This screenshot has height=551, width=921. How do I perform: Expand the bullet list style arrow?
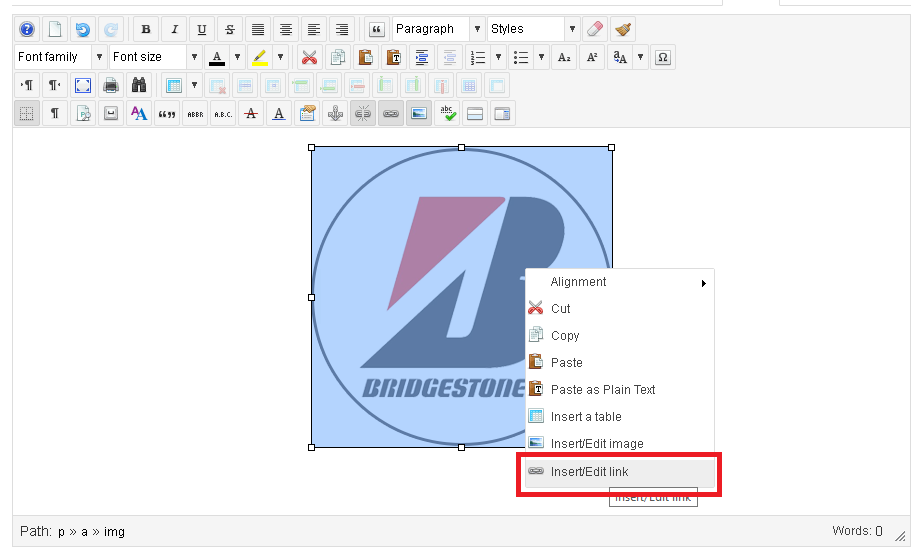click(541, 57)
